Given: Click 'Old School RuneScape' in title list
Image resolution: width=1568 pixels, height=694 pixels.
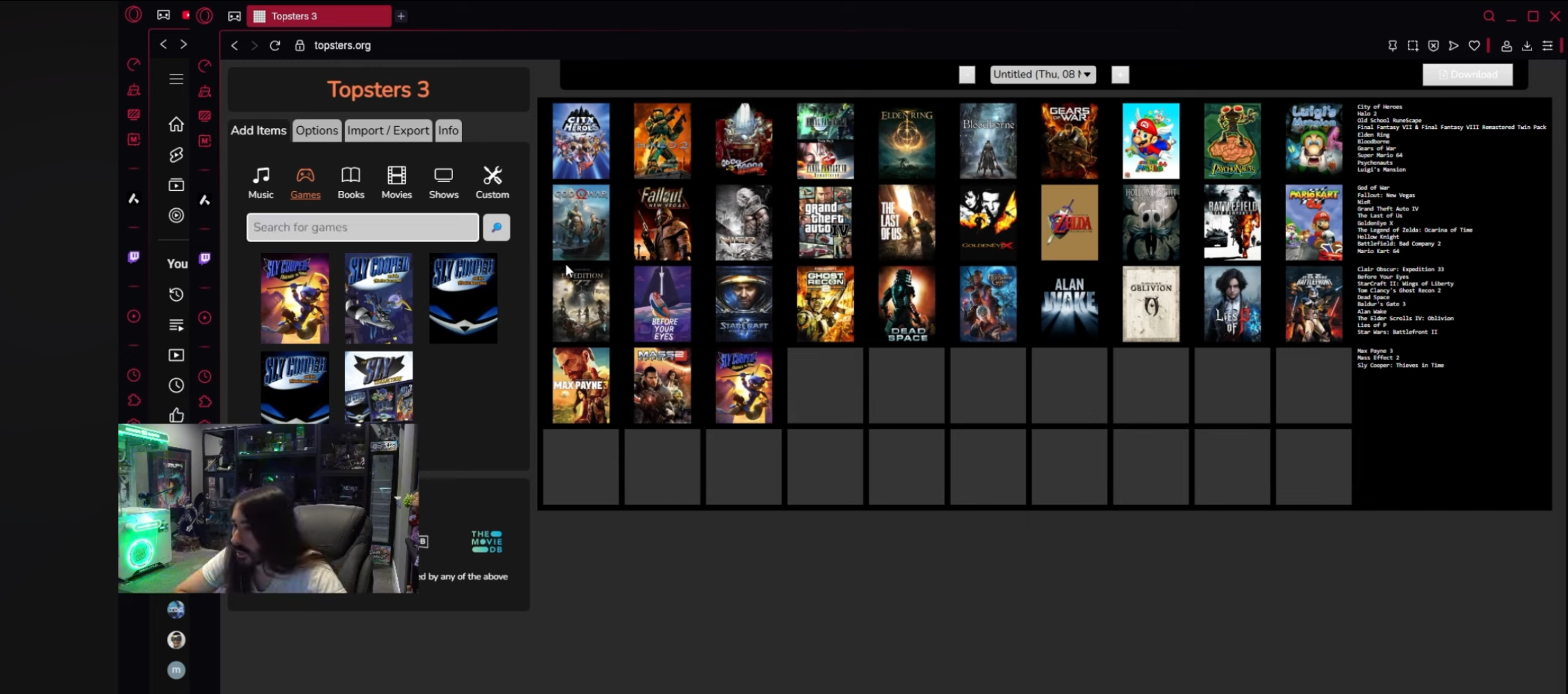Looking at the screenshot, I should [x=1389, y=121].
